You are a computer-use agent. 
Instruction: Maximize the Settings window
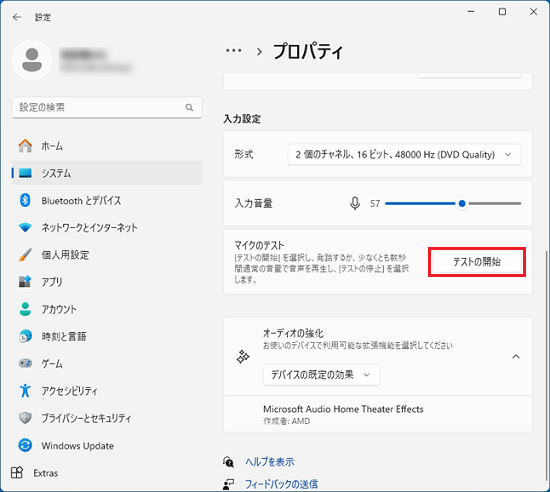[502, 12]
